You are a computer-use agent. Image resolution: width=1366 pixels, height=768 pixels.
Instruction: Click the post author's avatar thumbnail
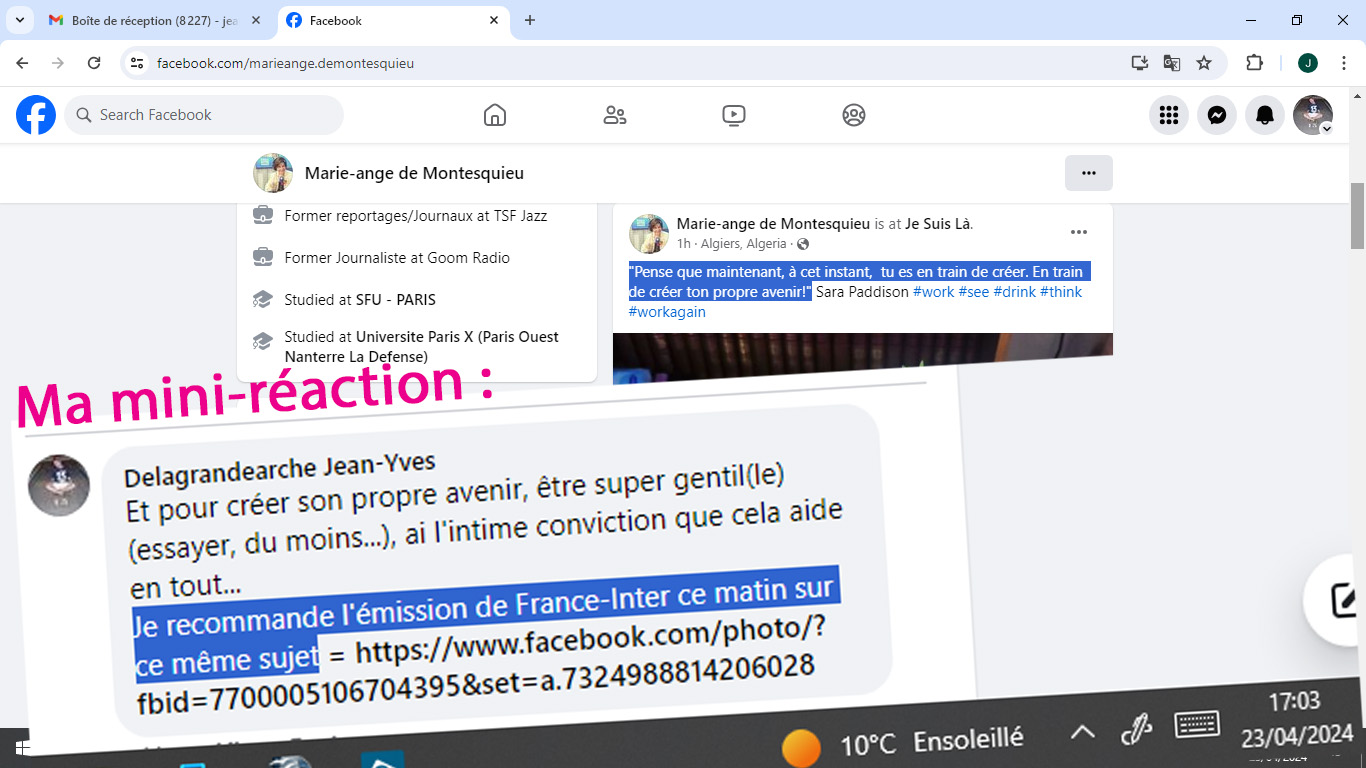pos(648,233)
